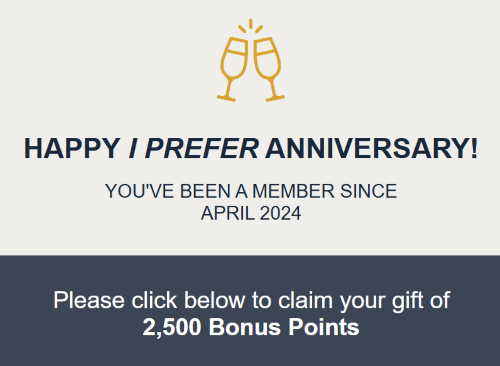Click the italic I PREFER text
500x366 pixels.
coord(193,148)
